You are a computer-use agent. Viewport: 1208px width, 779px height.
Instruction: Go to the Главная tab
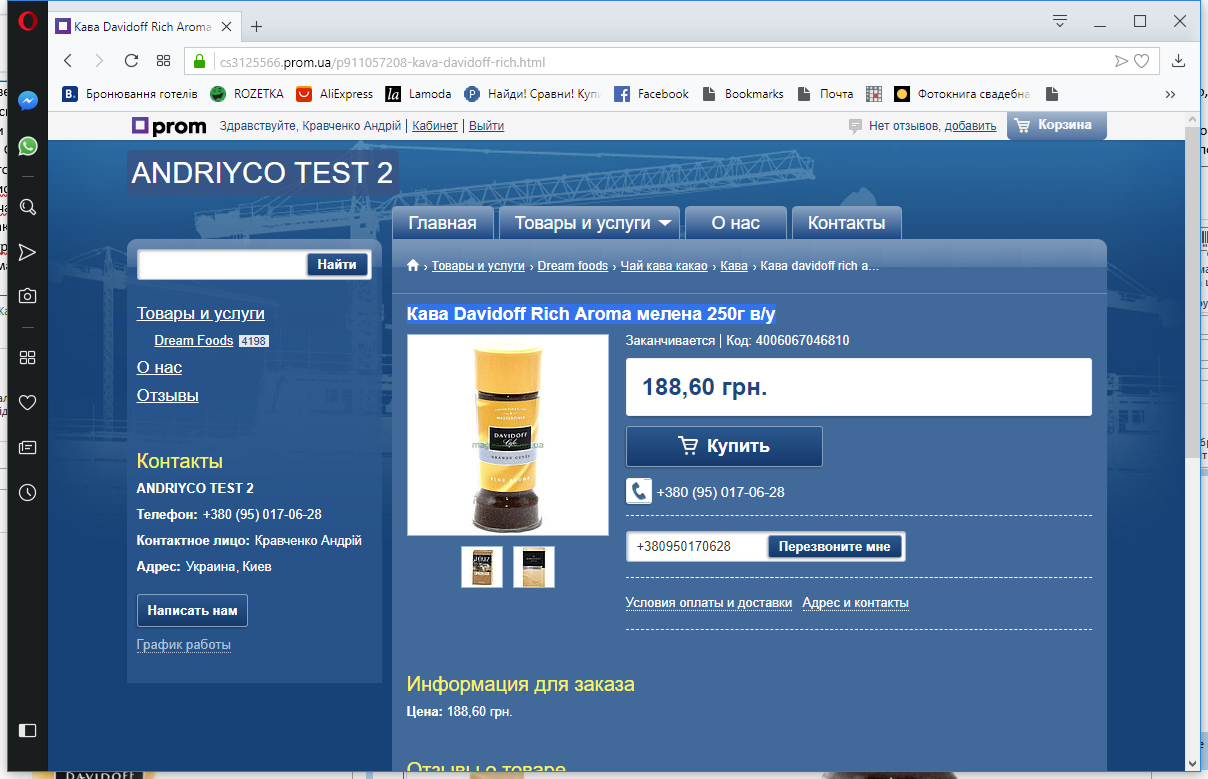point(442,223)
